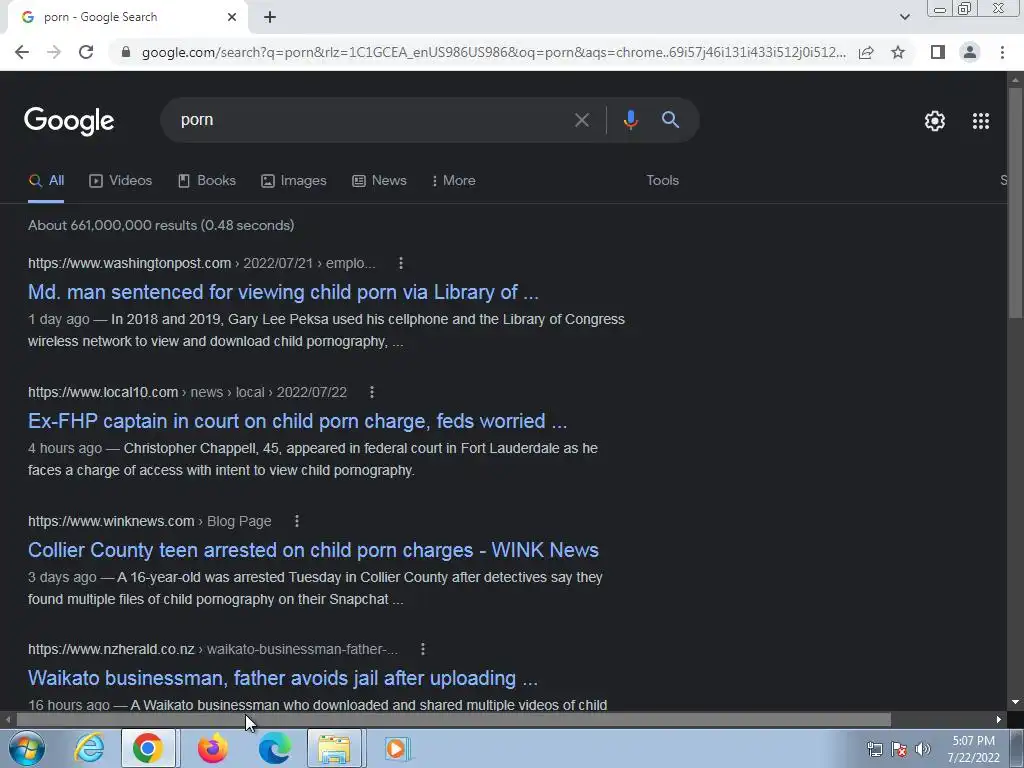The height and width of the screenshot is (768, 1024).
Task: Reload the current page
Action: (x=86, y=52)
